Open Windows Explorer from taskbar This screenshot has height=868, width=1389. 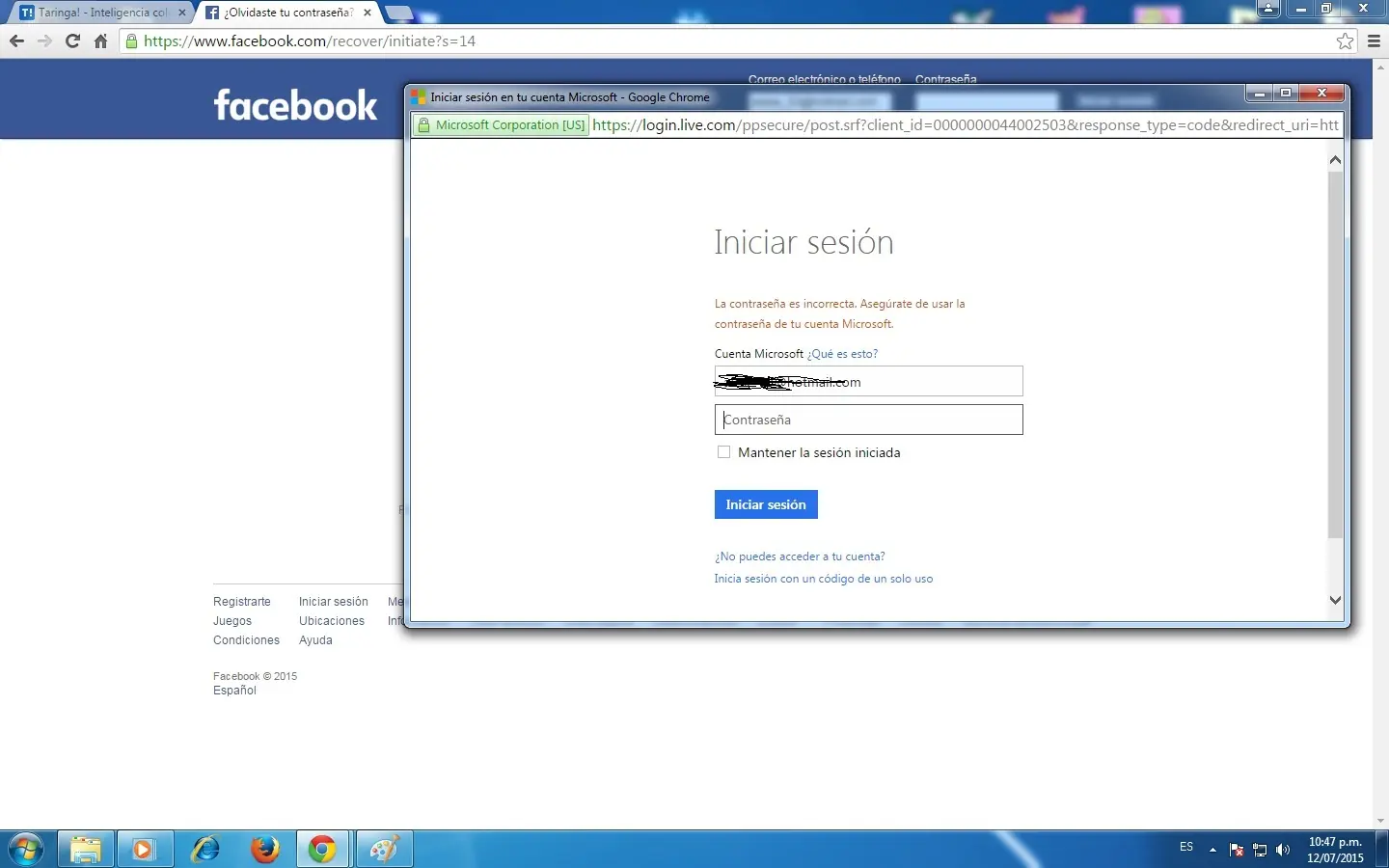[86, 850]
